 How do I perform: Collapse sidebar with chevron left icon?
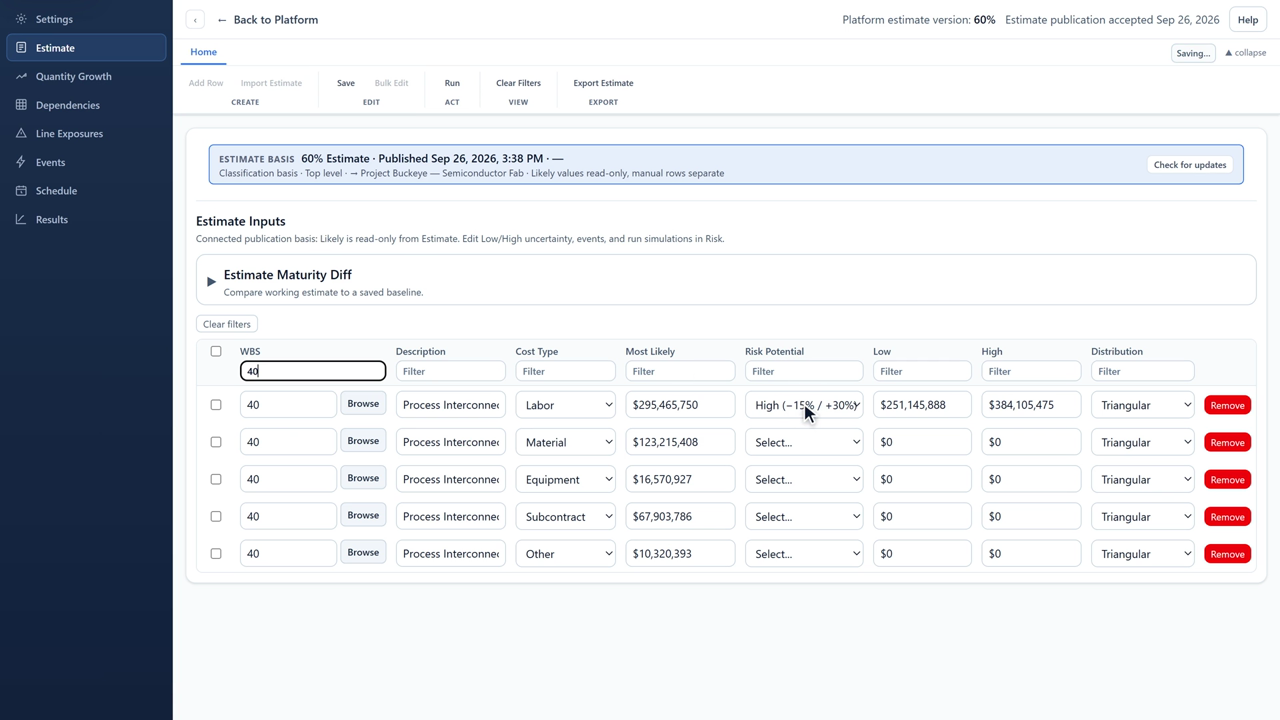(x=195, y=20)
